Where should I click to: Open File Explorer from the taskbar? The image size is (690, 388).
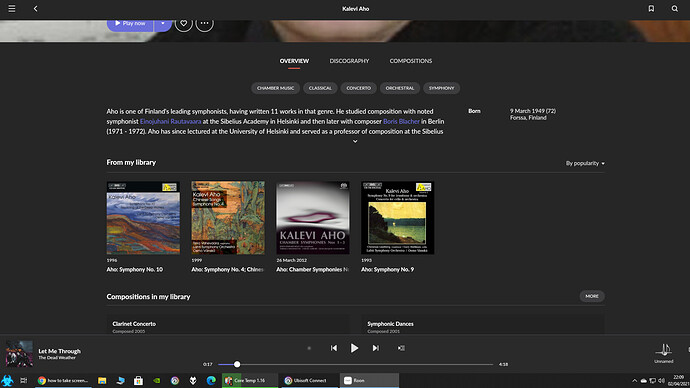[102, 381]
